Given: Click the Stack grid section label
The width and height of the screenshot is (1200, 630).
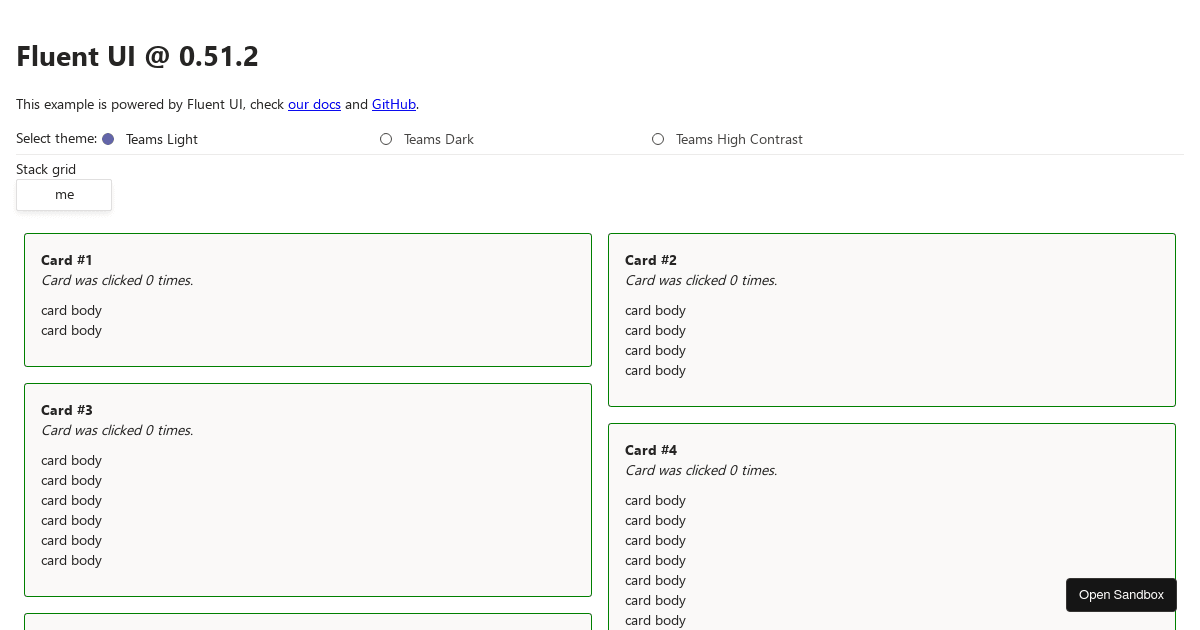Looking at the screenshot, I should click(x=46, y=169).
